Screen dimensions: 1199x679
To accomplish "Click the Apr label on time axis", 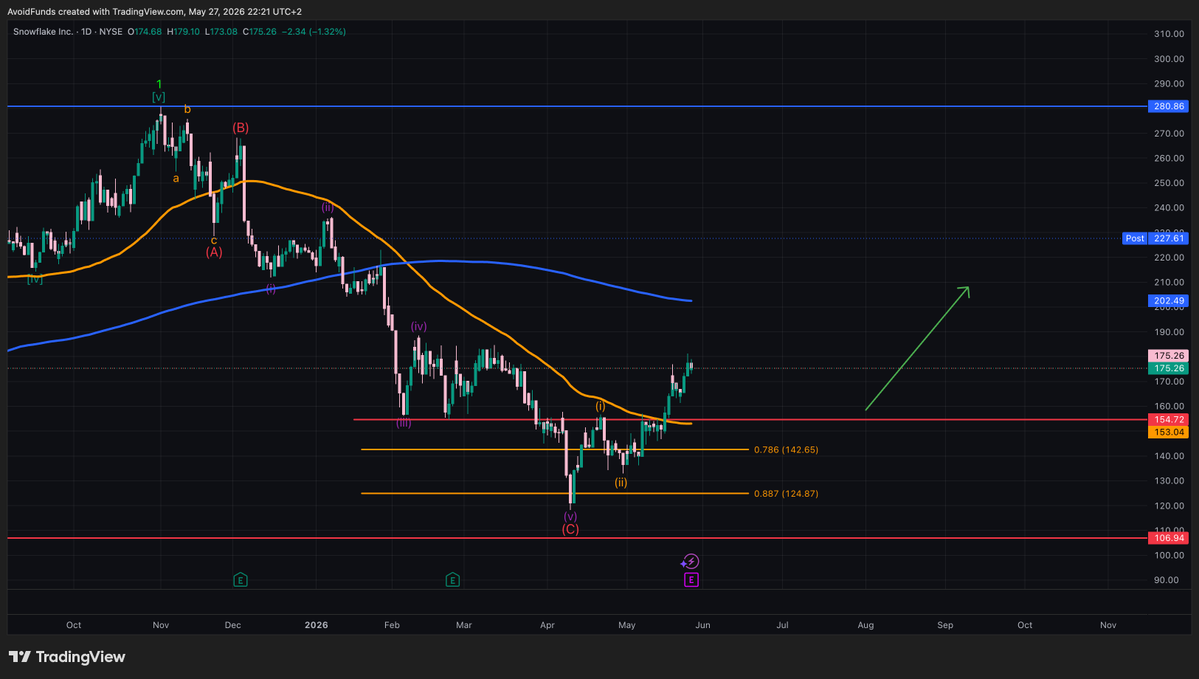I will (547, 625).
